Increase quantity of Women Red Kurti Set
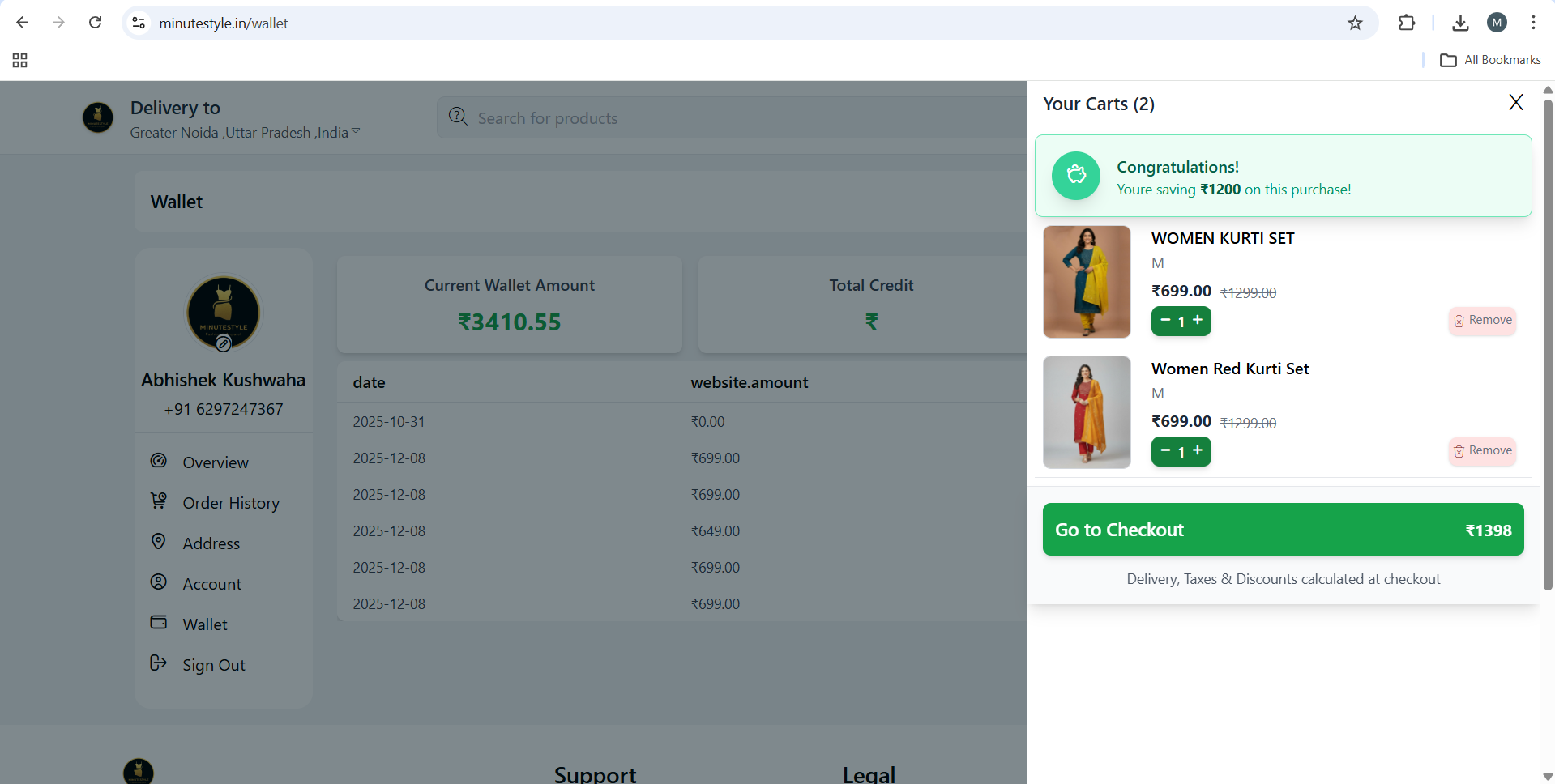This screenshot has height=784, width=1555. tap(1198, 451)
